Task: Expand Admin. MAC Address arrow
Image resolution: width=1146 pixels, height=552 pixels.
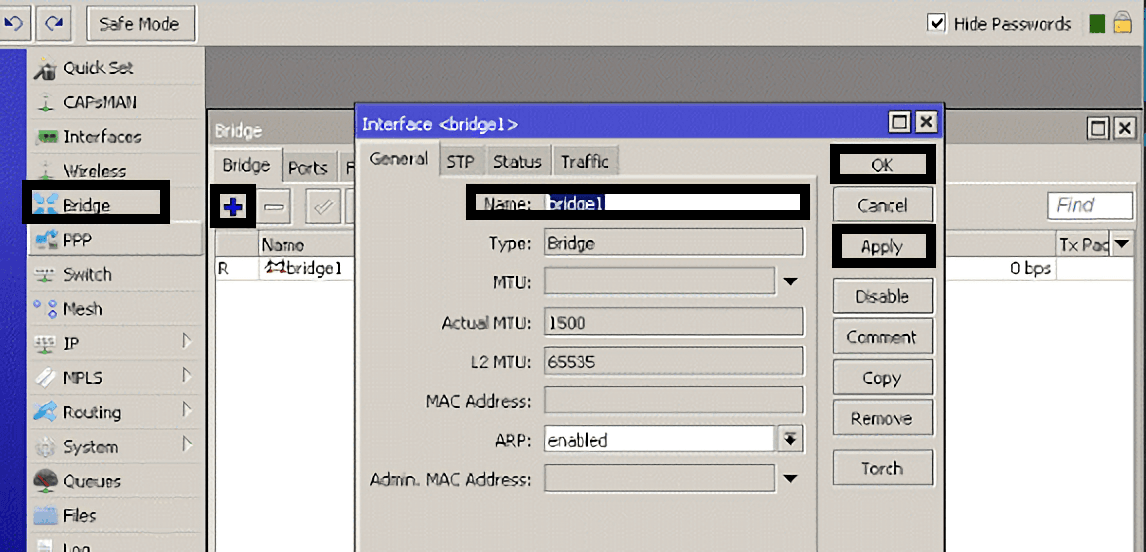Action: [x=791, y=479]
